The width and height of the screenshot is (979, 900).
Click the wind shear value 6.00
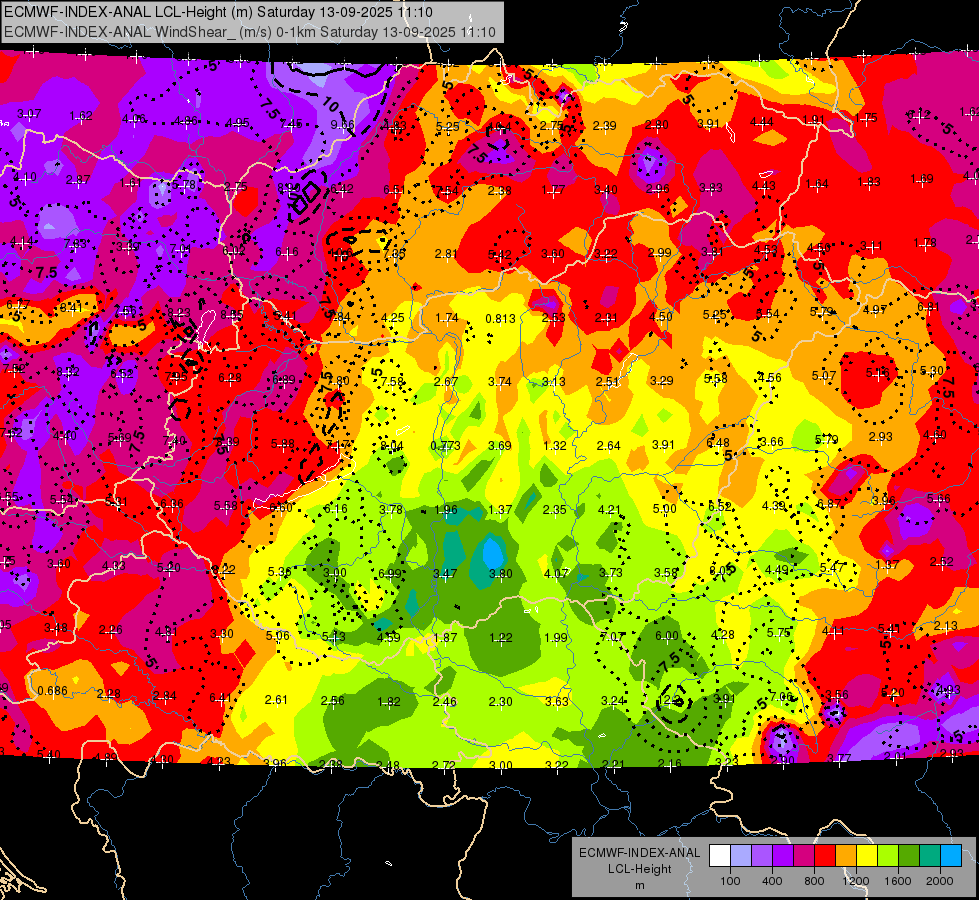point(666,635)
